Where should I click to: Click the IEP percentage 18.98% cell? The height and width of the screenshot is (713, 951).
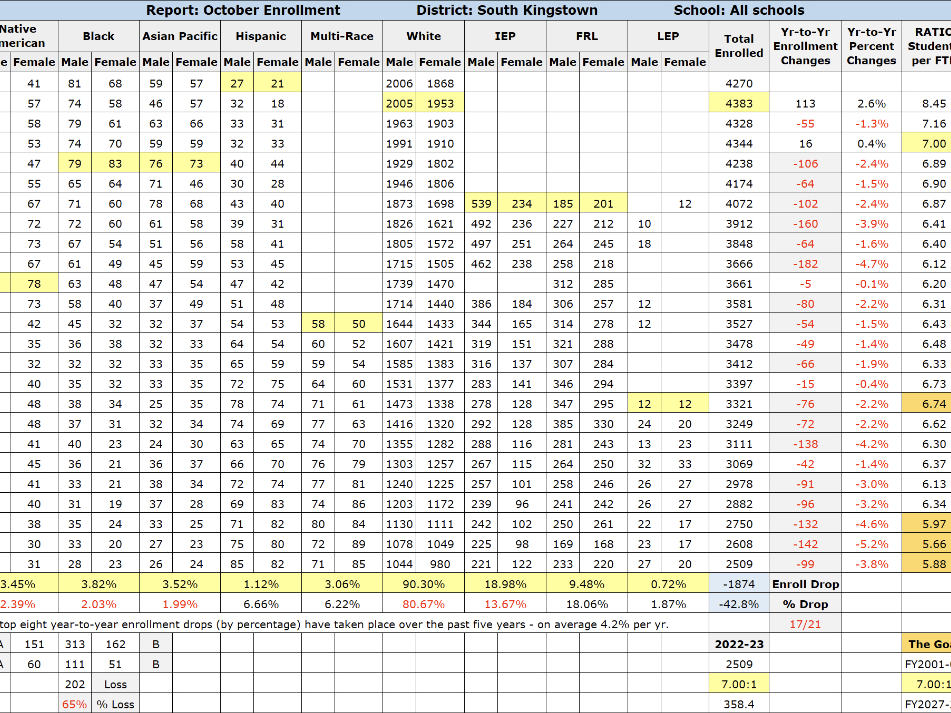pos(505,584)
